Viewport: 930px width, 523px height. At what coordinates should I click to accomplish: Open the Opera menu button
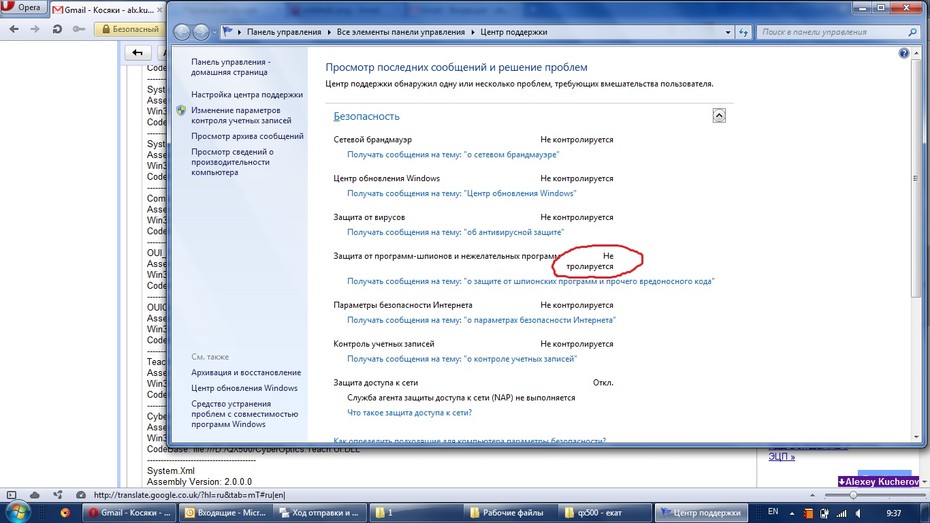22,8
